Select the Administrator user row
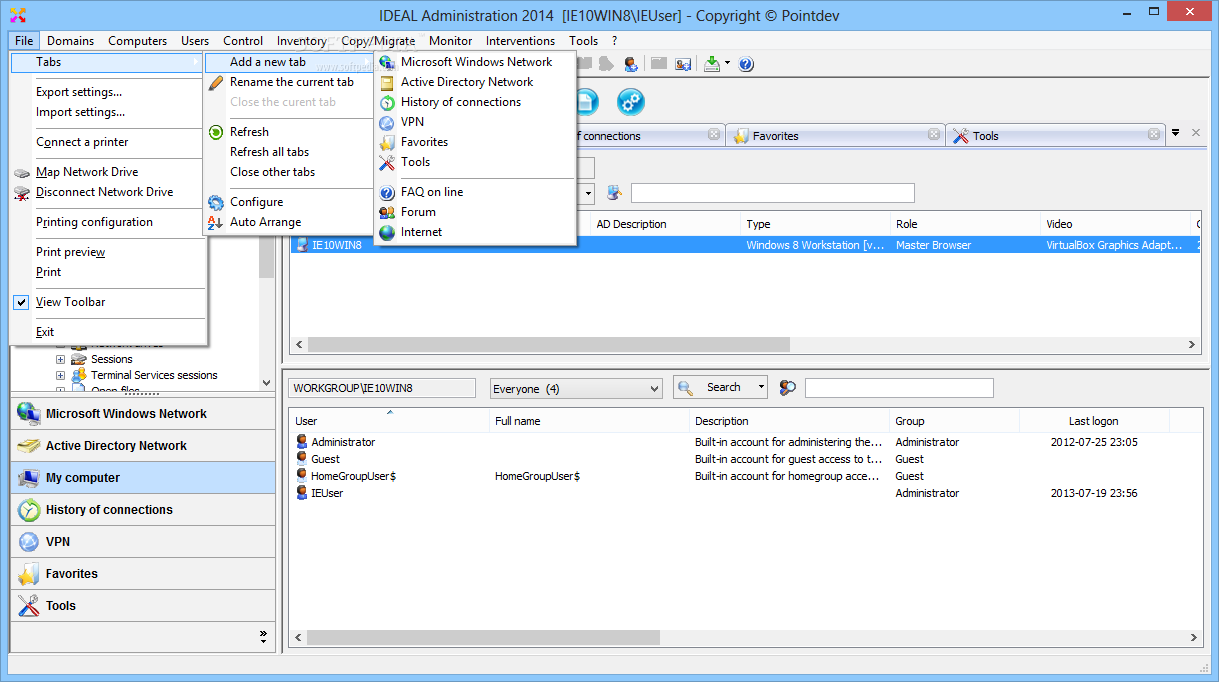 [744, 442]
